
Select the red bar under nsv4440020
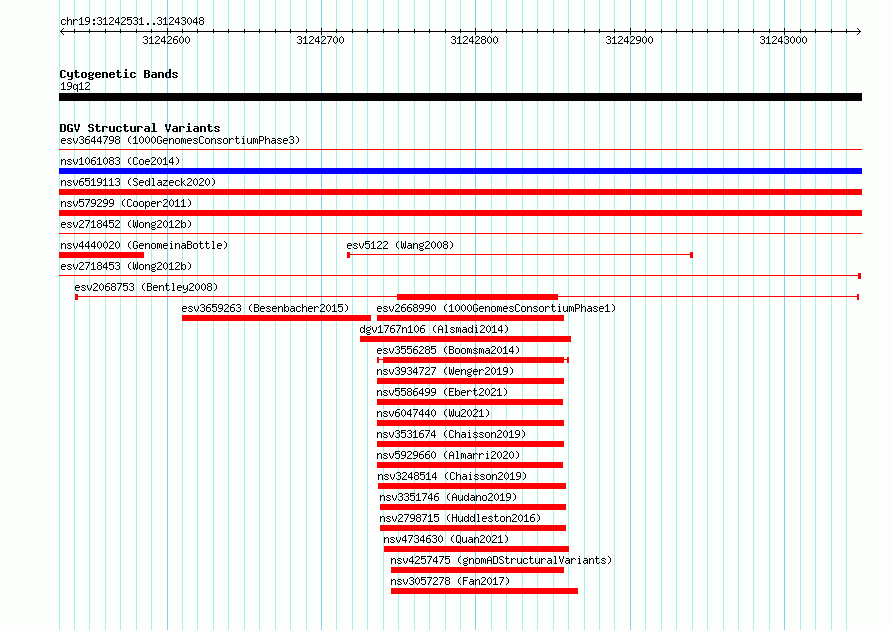(x=102, y=255)
